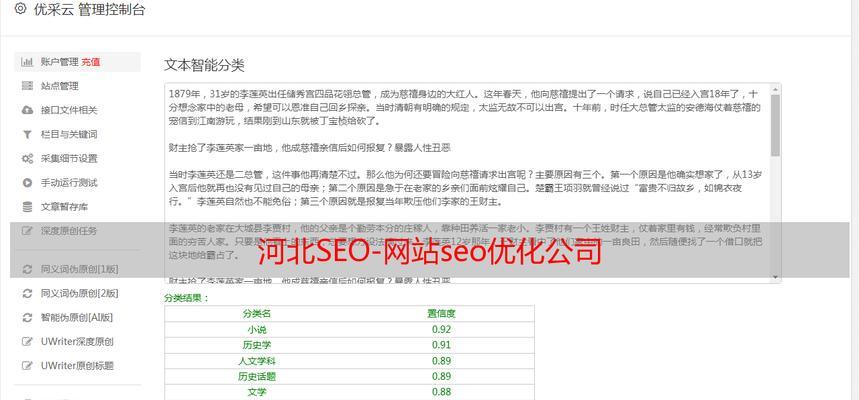859x400 pixels.
Task: Click the gears icon for 采集细节设置
Action: pos(27,158)
